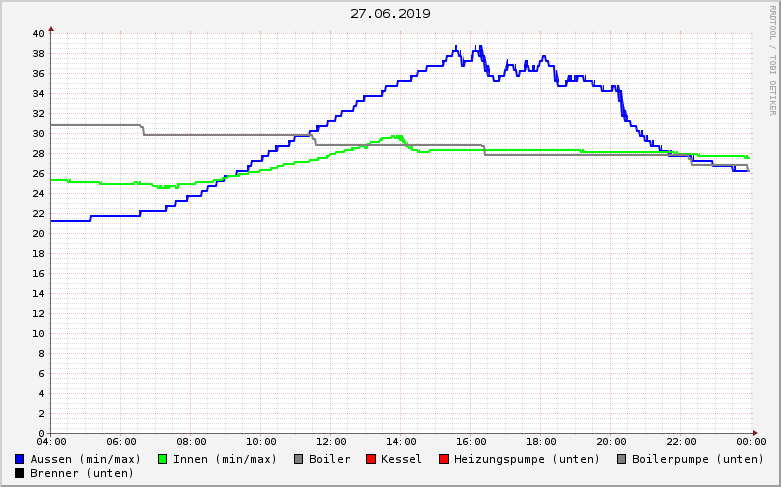
Task: Click the 08:00 x-axis label
Action: pos(191,442)
